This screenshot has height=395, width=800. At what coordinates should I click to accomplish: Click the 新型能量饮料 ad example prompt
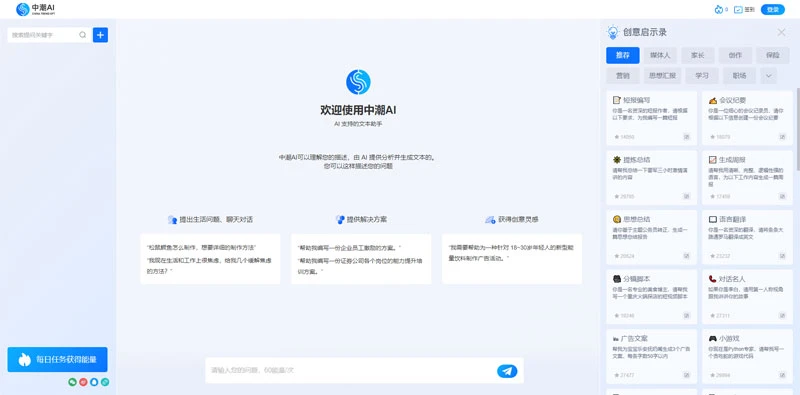511,253
